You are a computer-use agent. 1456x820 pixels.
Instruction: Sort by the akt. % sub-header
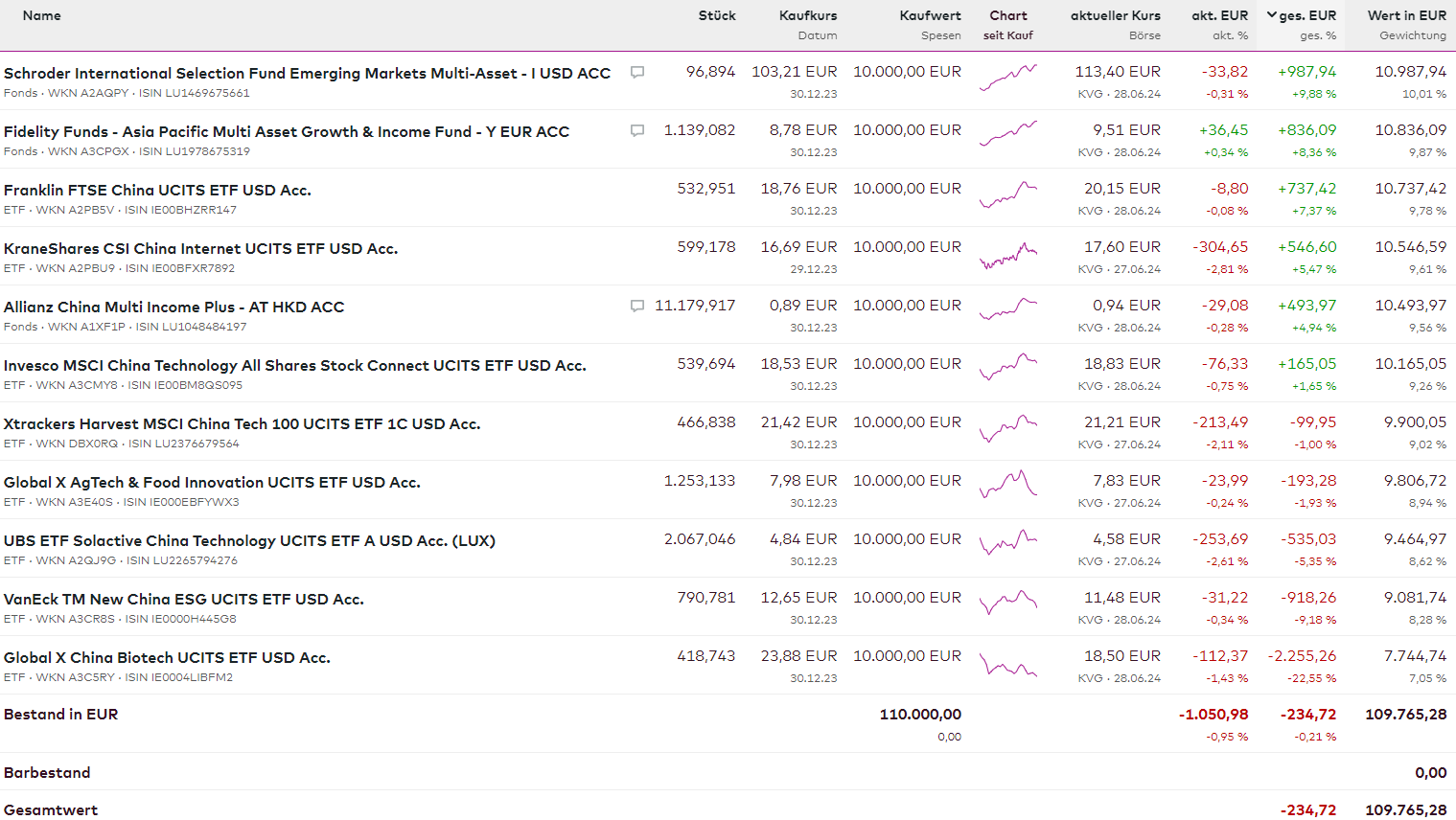tap(1231, 35)
